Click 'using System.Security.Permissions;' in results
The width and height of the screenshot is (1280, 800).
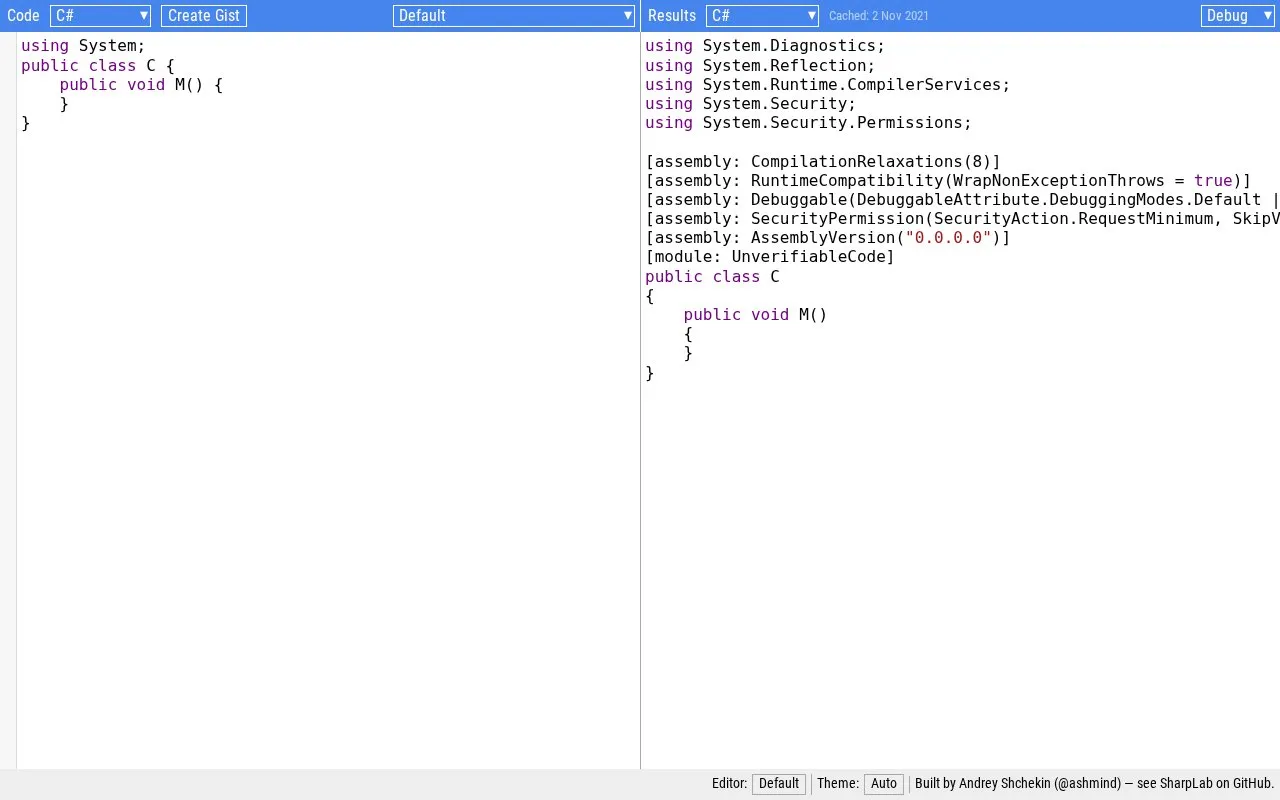pyautogui.click(x=808, y=123)
